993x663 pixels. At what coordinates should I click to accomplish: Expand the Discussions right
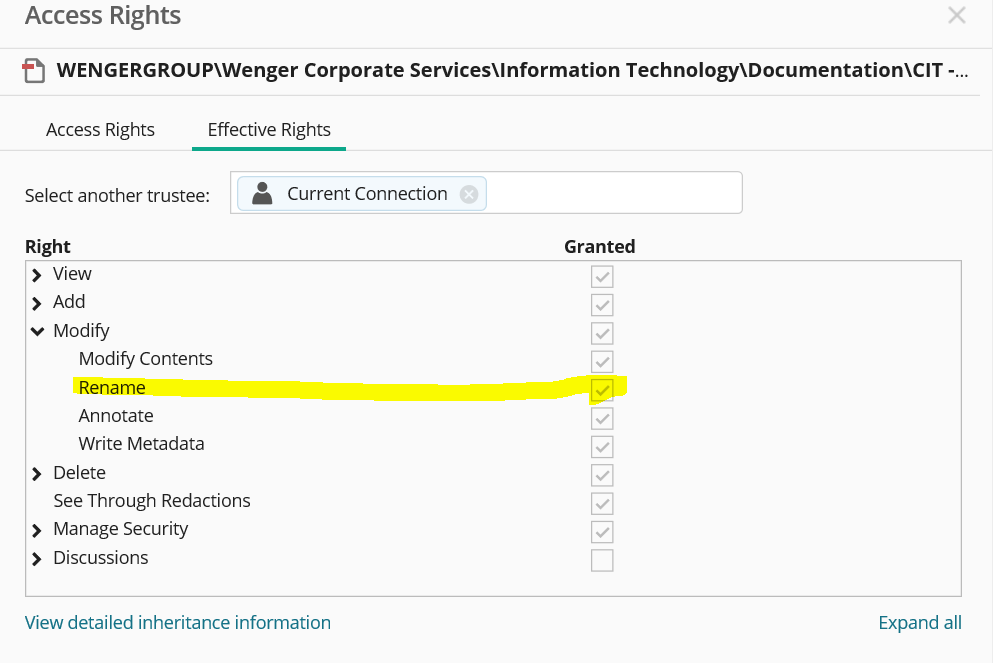pyautogui.click(x=37, y=558)
